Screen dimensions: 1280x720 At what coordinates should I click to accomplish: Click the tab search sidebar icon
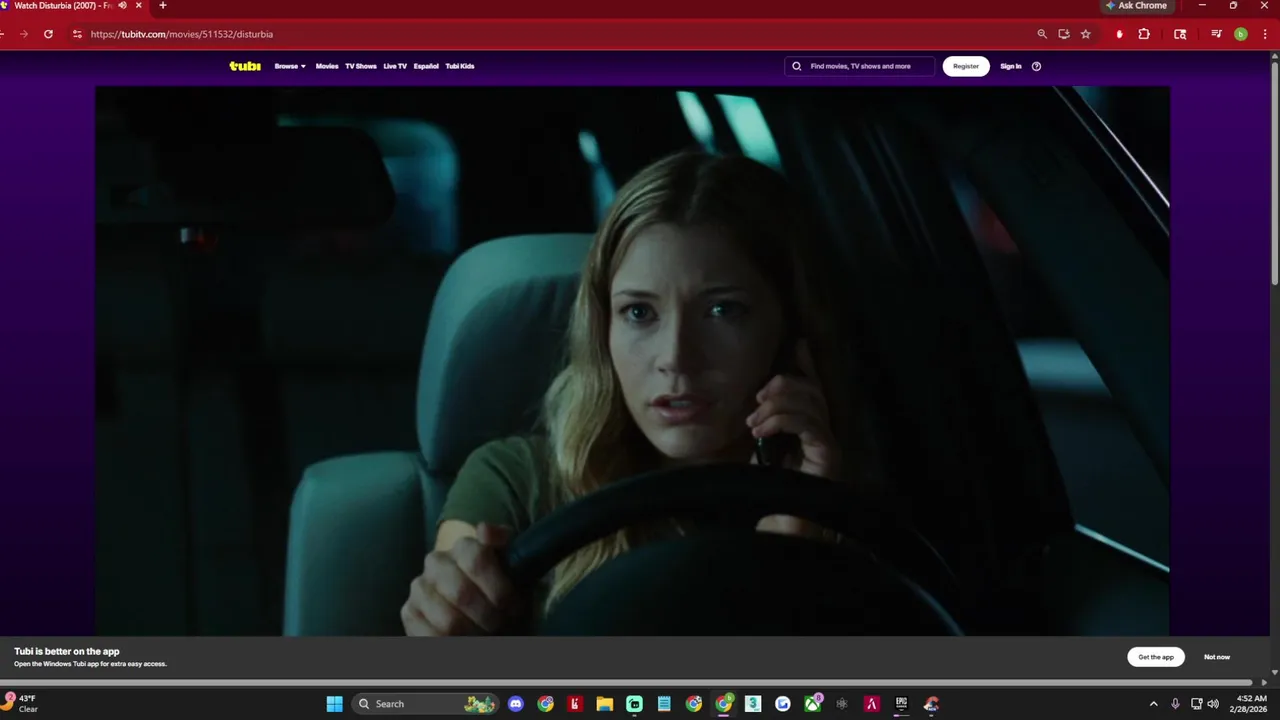tap(1180, 34)
